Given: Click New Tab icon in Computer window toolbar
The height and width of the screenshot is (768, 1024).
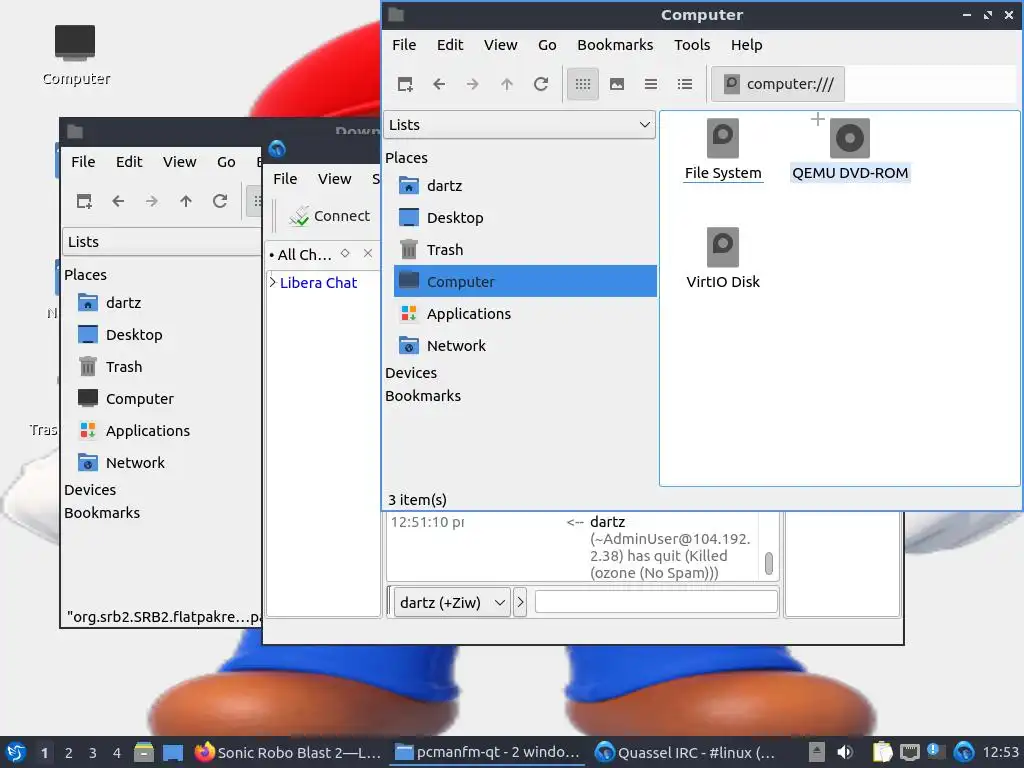Looking at the screenshot, I should pos(405,84).
